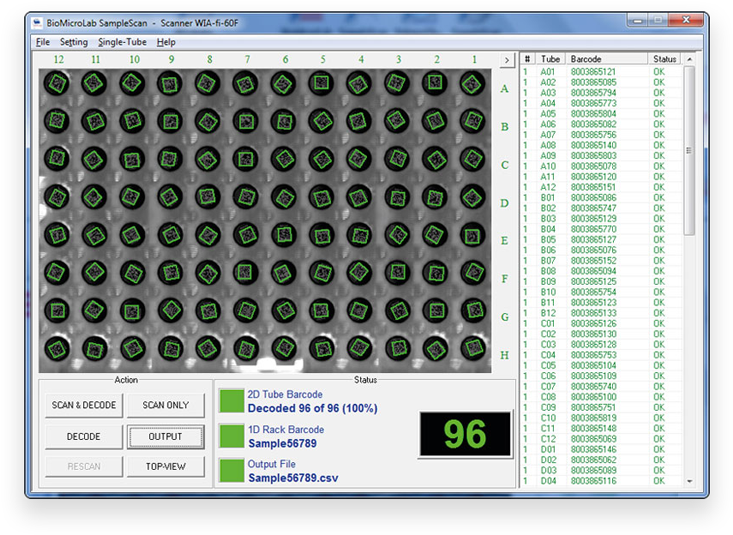This screenshot has height=535, width=733.
Task: Select row A06 barcode 8003865082
Action: click(601, 124)
